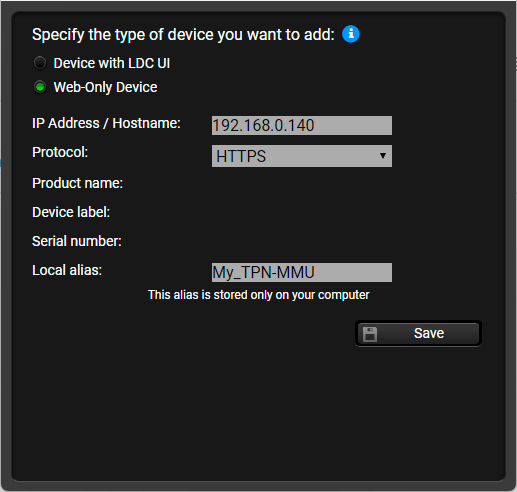Click the 'Device label:' label
This screenshot has height=492, width=517.
[71, 212]
